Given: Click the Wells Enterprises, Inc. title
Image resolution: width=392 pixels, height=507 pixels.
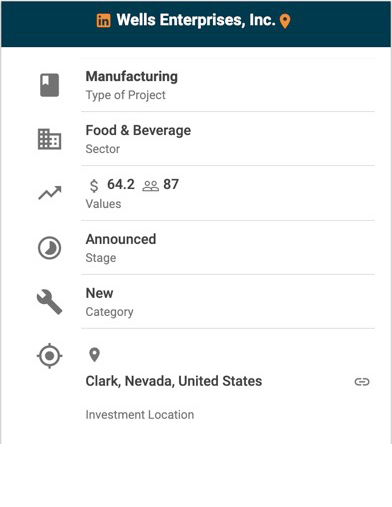Looking at the screenshot, I should (196, 20).
